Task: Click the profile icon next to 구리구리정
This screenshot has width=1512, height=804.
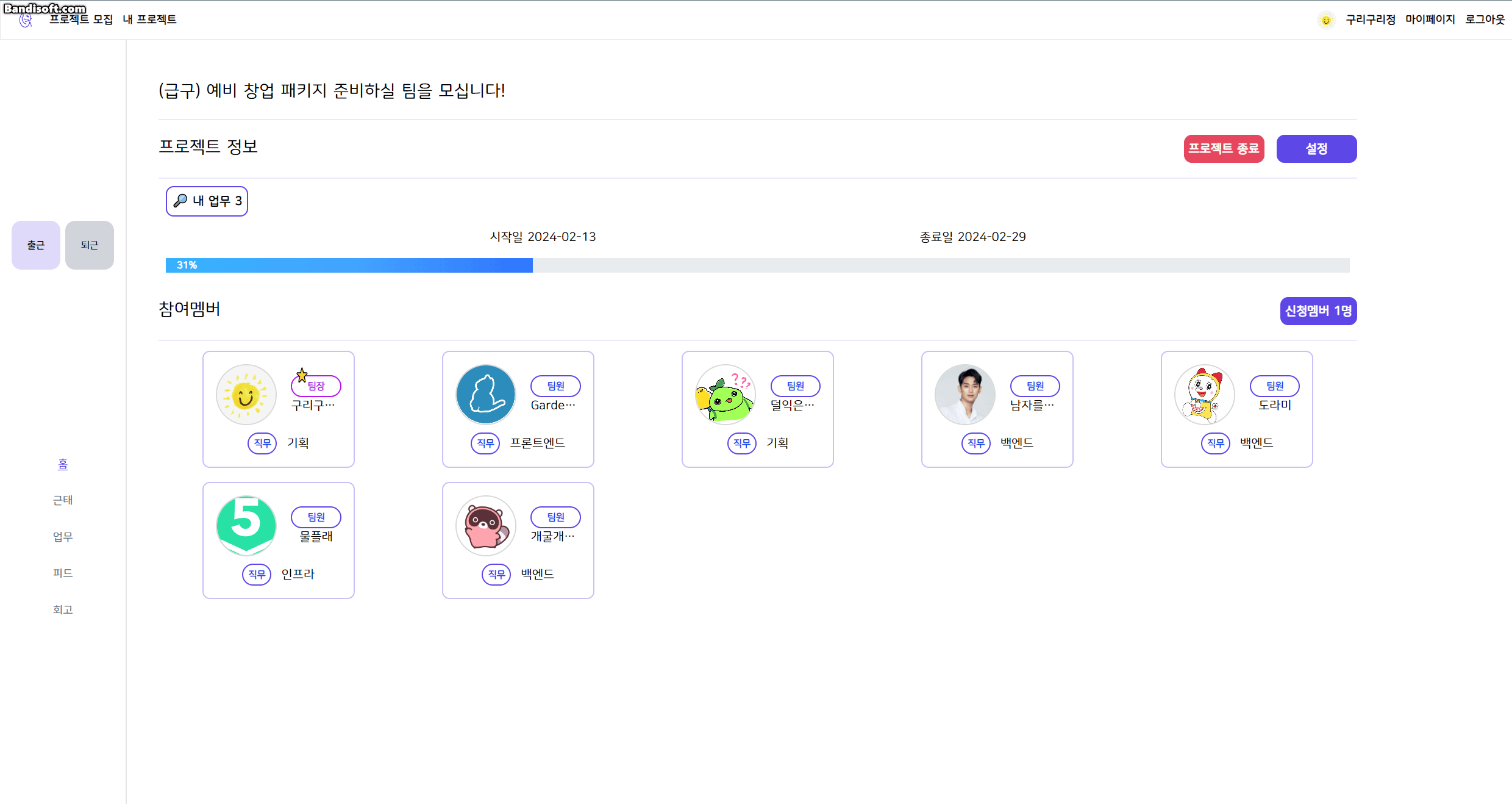Action: (x=1327, y=20)
